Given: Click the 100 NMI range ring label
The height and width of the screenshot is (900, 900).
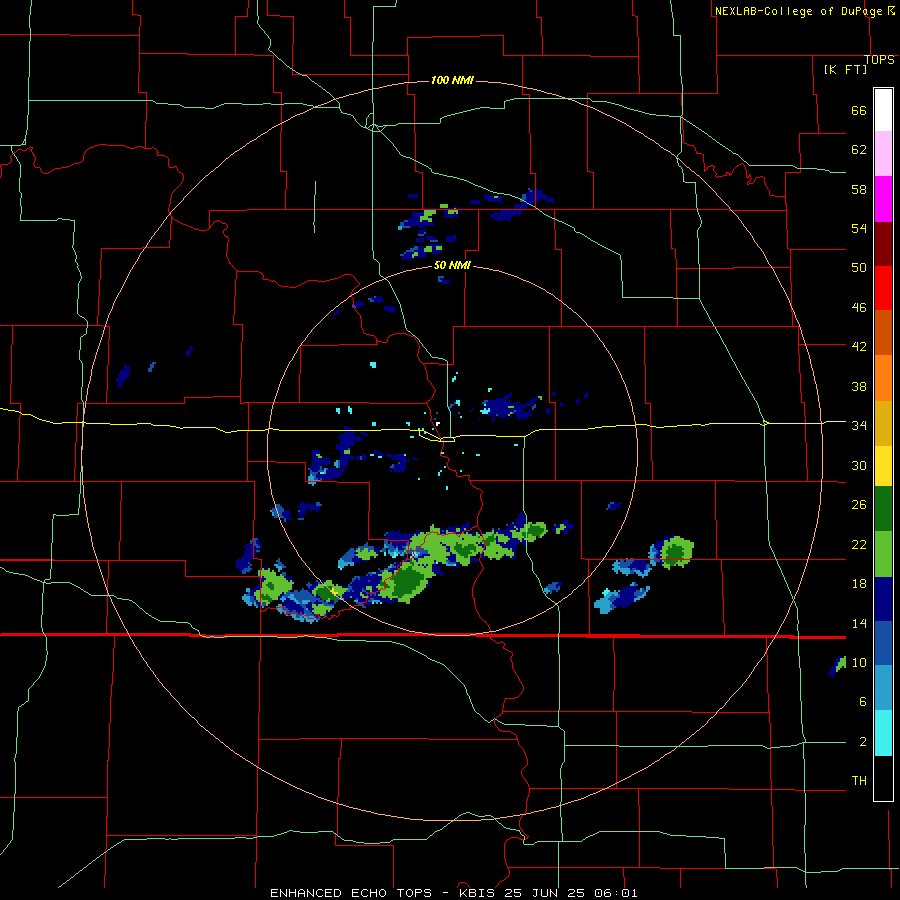Looking at the screenshot, I should click(x=452, y=80).
